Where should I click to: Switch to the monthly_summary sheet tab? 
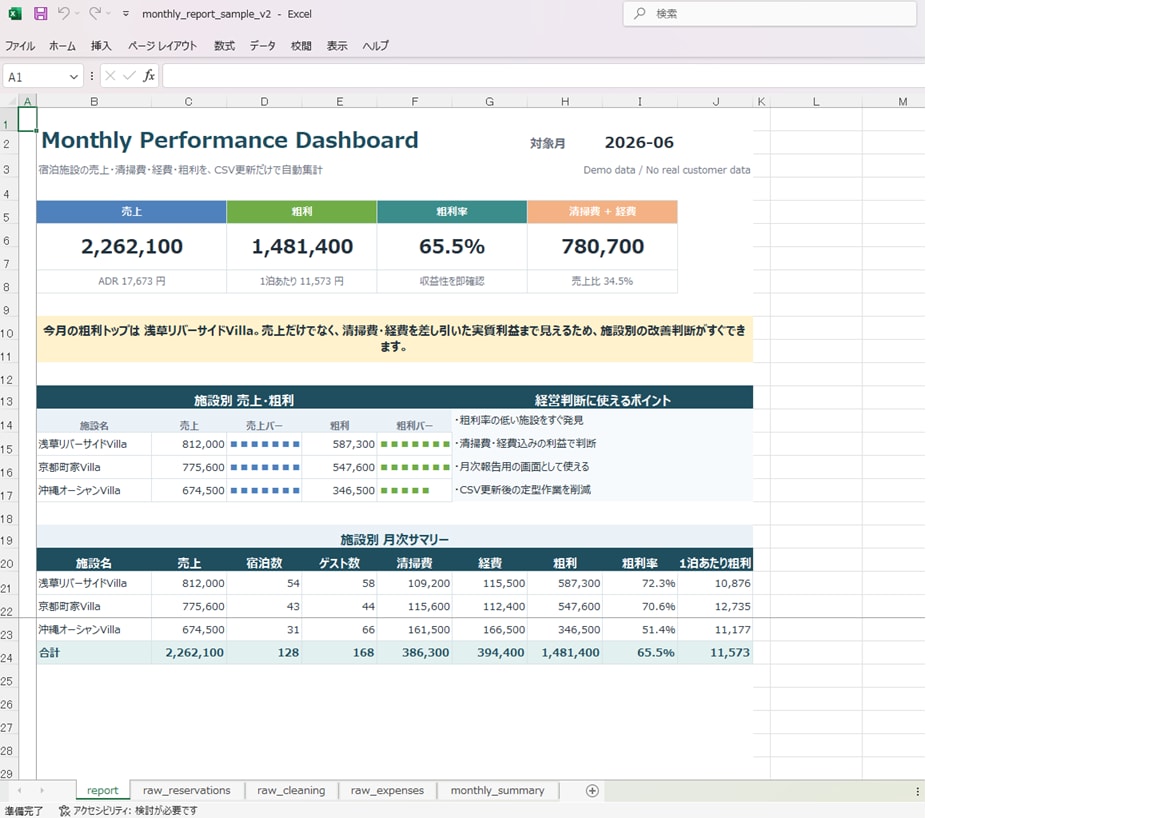click(x=497, y=790)
